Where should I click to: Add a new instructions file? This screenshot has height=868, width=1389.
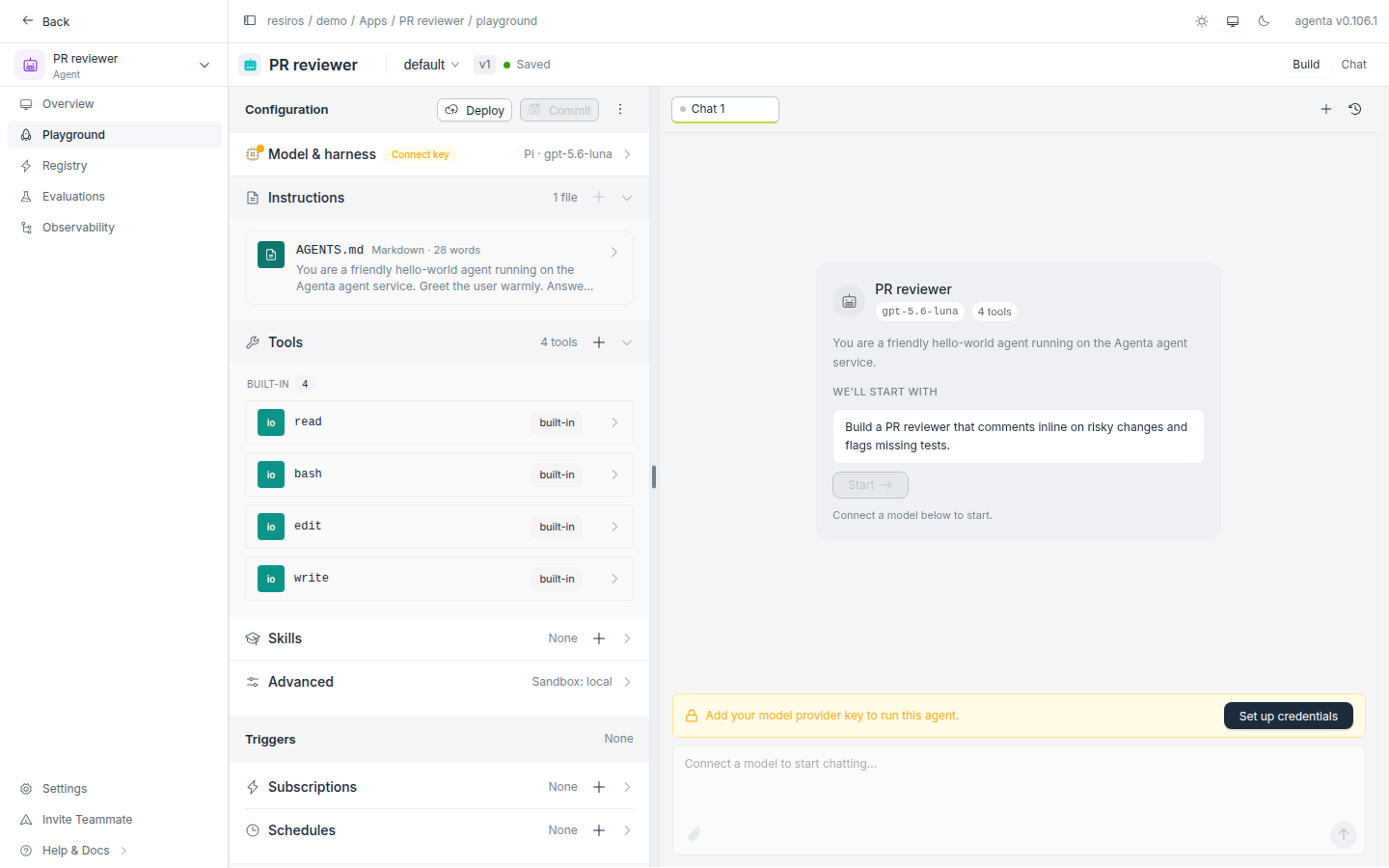599,198
